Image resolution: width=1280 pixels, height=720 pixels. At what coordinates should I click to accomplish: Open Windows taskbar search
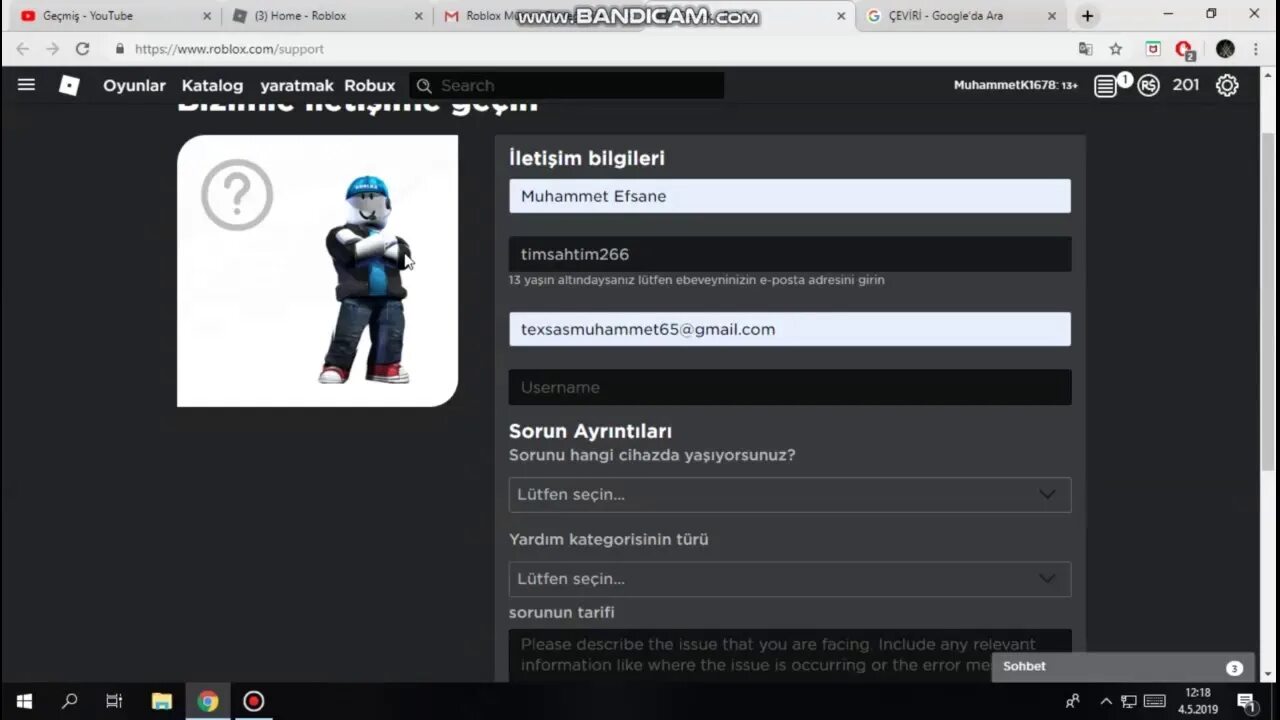pos(69,701)
